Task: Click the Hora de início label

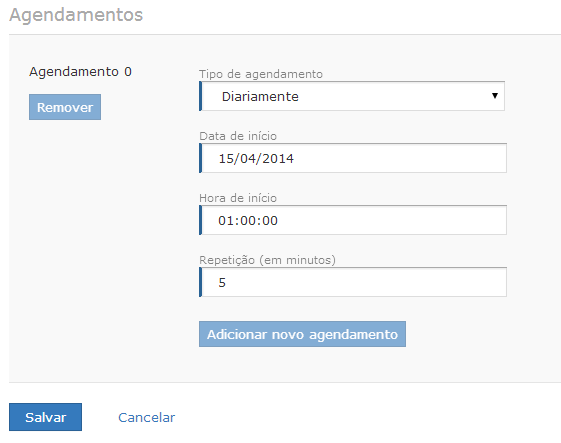Action: pyautogui.click(x=238, y=198)
